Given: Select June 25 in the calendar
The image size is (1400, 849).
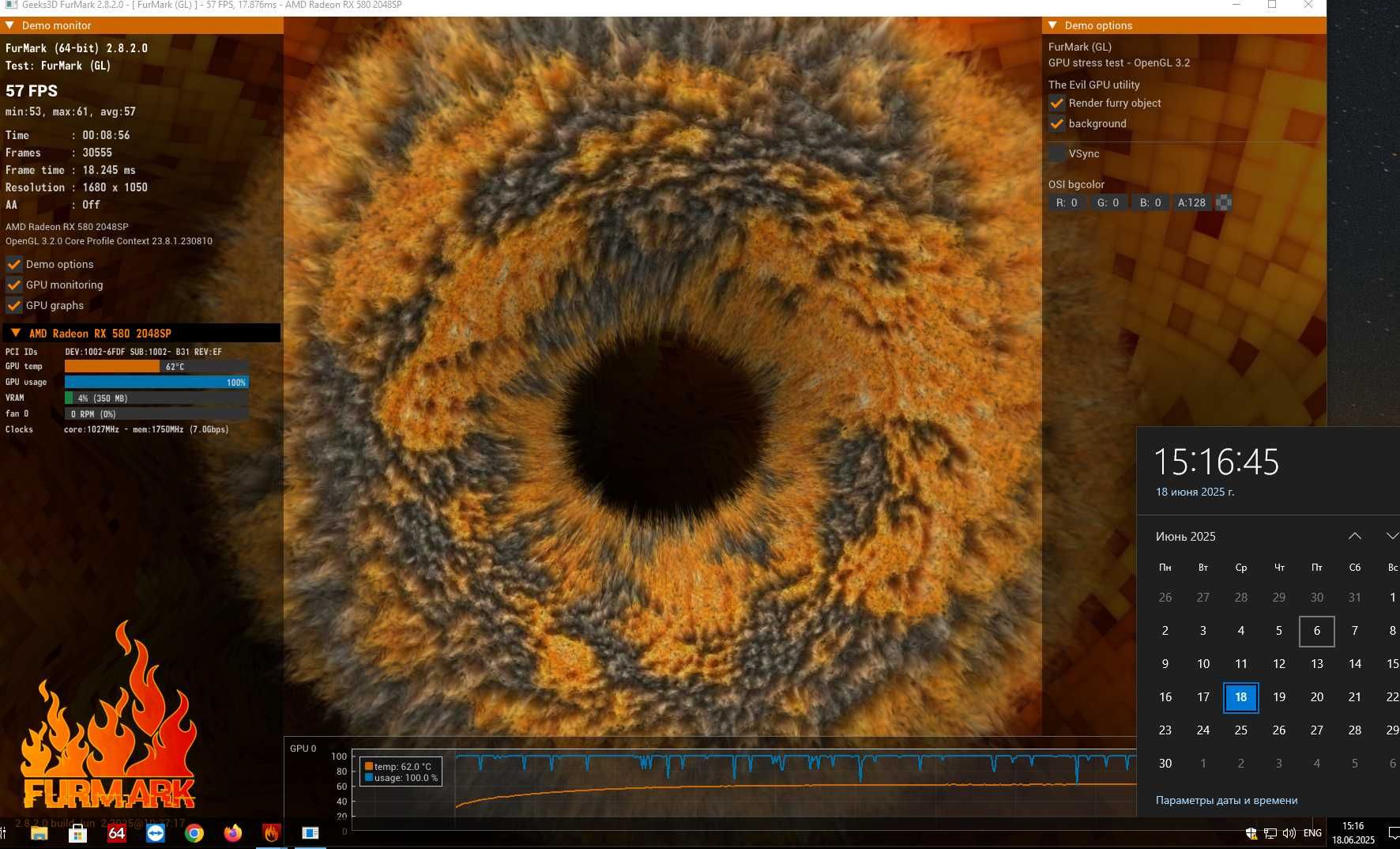Looking at the screenshot, I should [x=1240, y=730].
